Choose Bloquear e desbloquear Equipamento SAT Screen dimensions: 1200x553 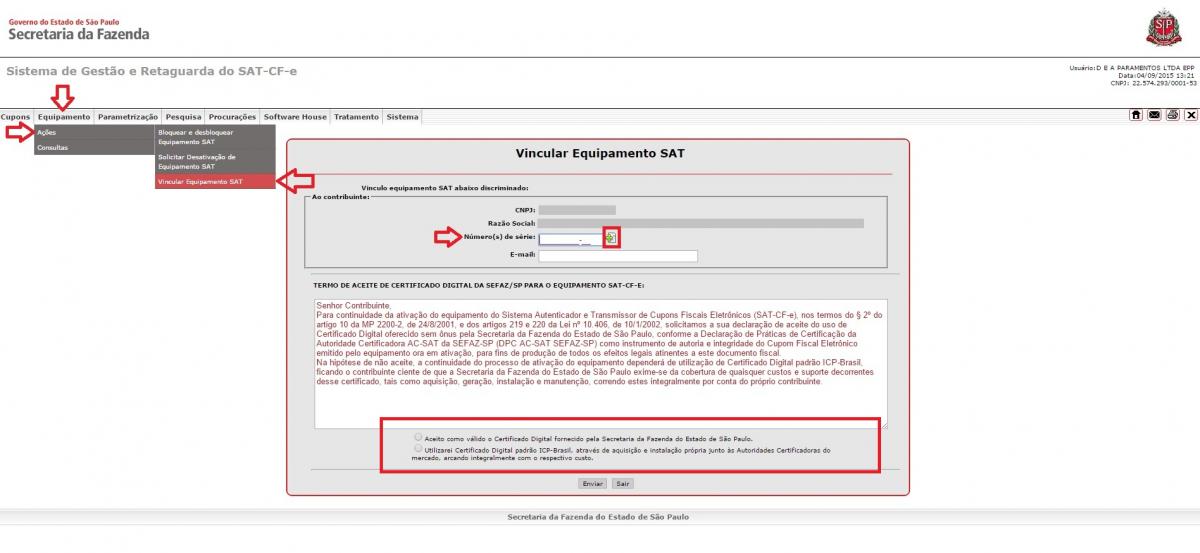(215, 137)
